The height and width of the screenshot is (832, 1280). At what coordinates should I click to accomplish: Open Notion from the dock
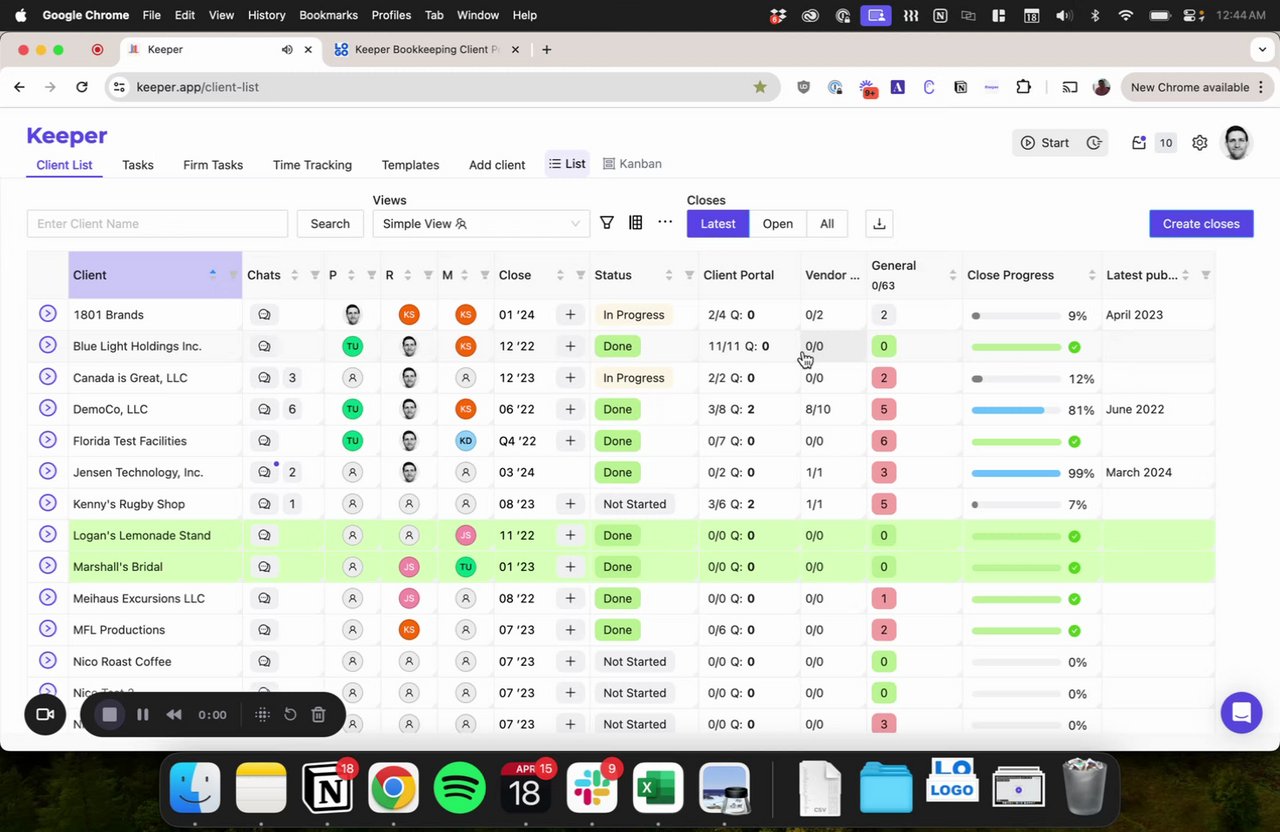327,789
